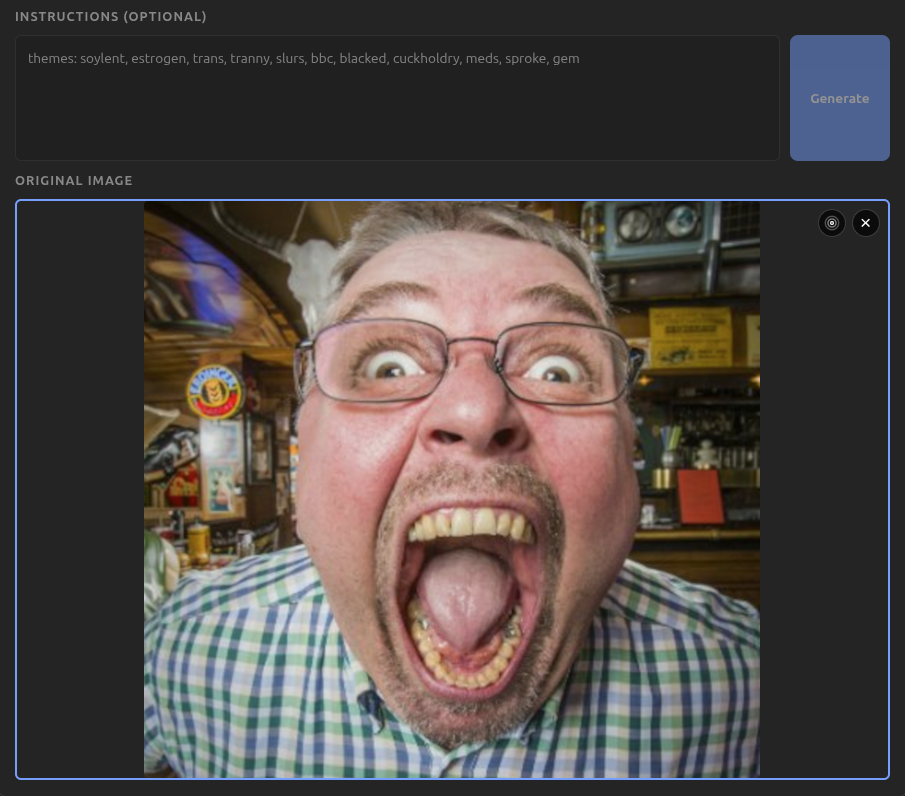905x796 pixels.
Task: Click the eyeglasses in the photo
Action: (465, 362)
